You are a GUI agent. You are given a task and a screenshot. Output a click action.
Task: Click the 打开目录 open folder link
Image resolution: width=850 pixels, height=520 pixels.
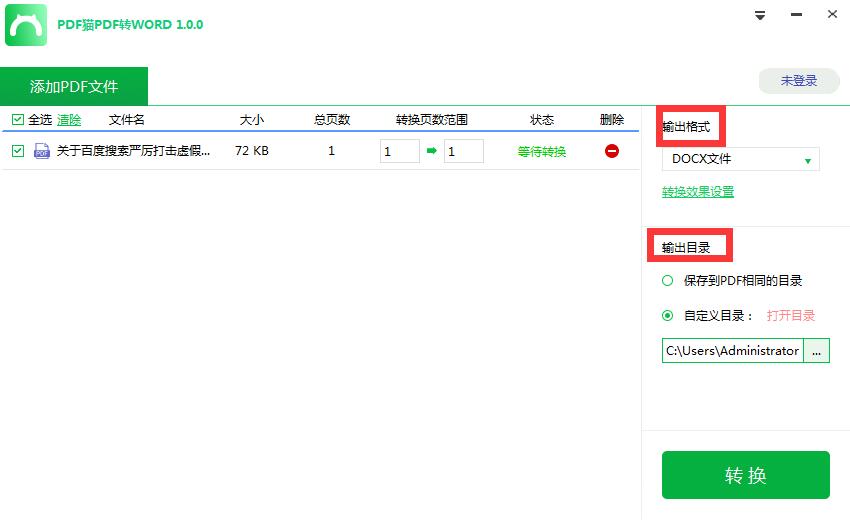point(790,316)
